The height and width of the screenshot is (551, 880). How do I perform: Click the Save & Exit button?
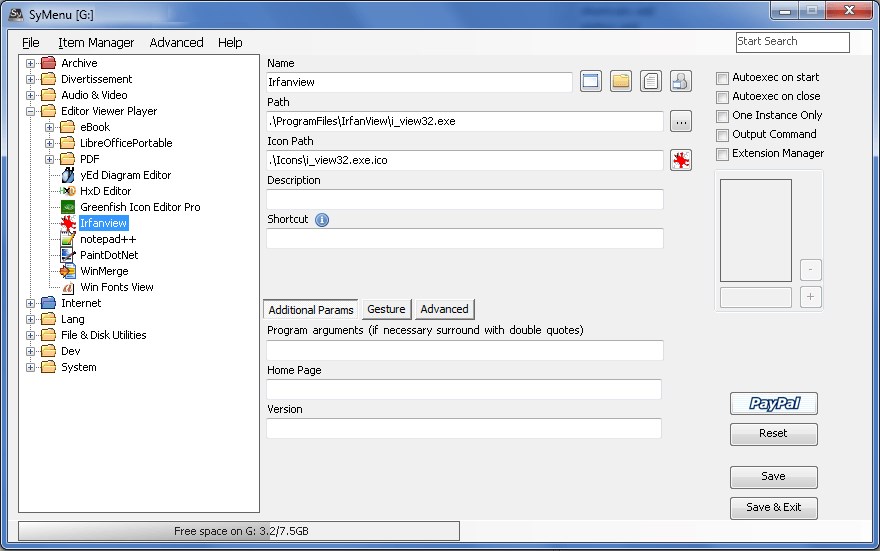click(x=773, y=507)
